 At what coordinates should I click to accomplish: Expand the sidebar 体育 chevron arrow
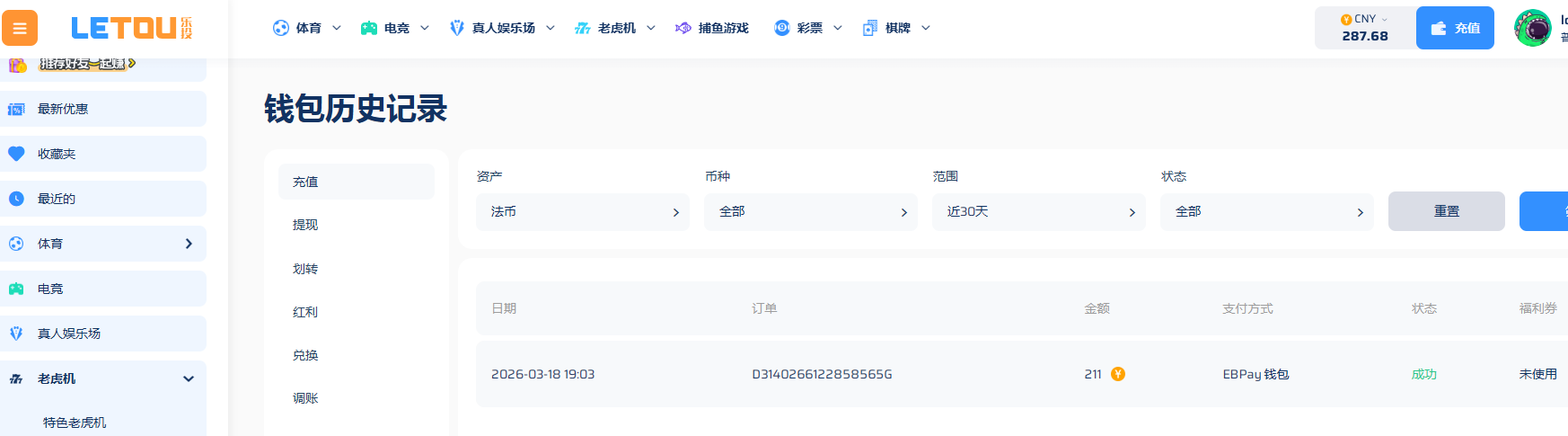click(189, 244)
